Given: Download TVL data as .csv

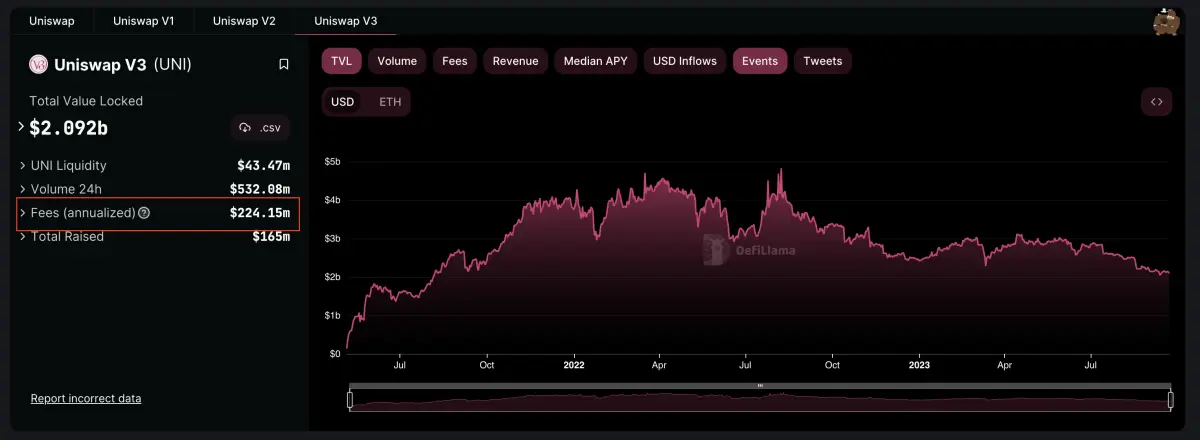Looking at the screenshot, I should coord(260,128).
